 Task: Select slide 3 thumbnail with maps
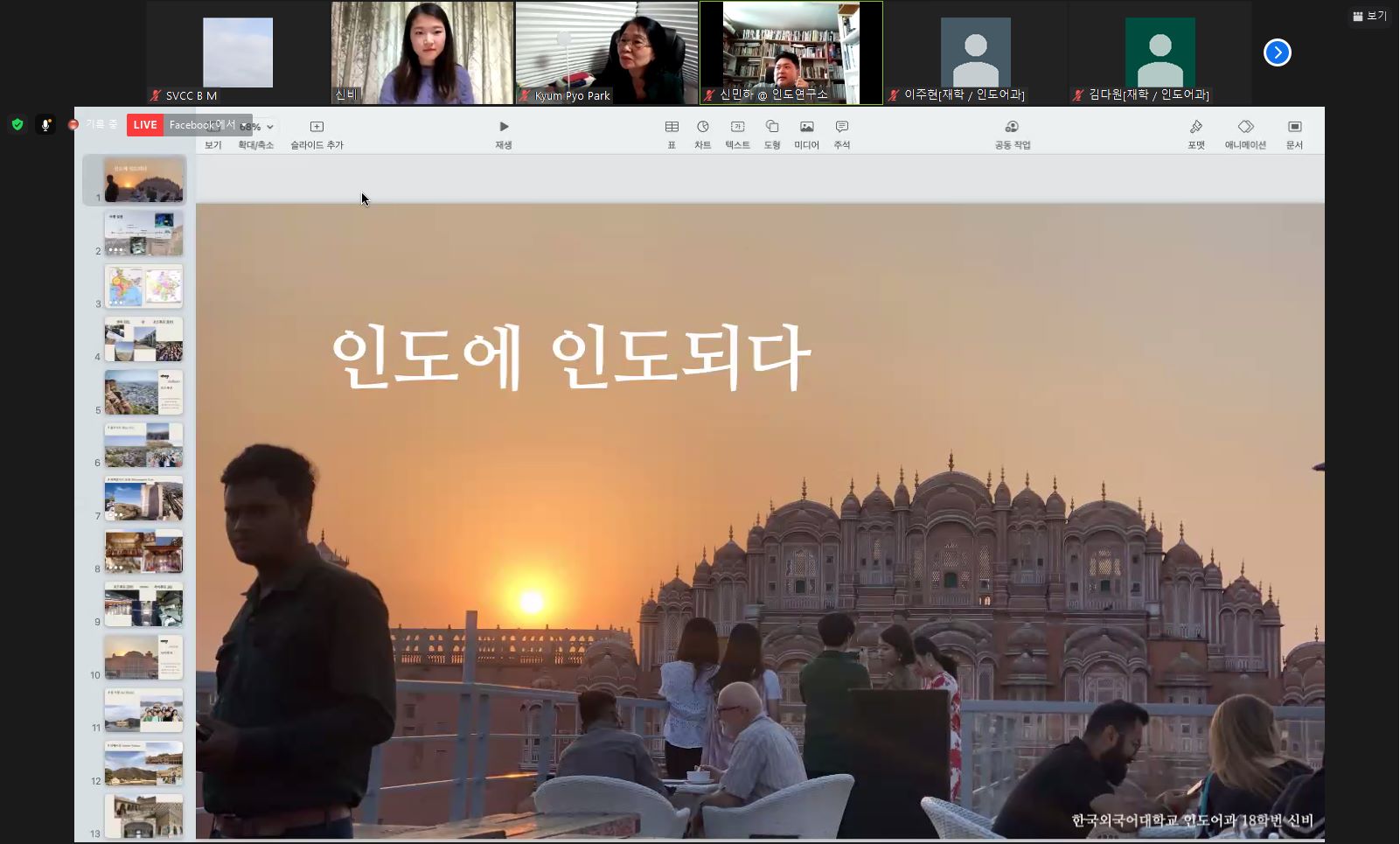click(x=143, y=286)
